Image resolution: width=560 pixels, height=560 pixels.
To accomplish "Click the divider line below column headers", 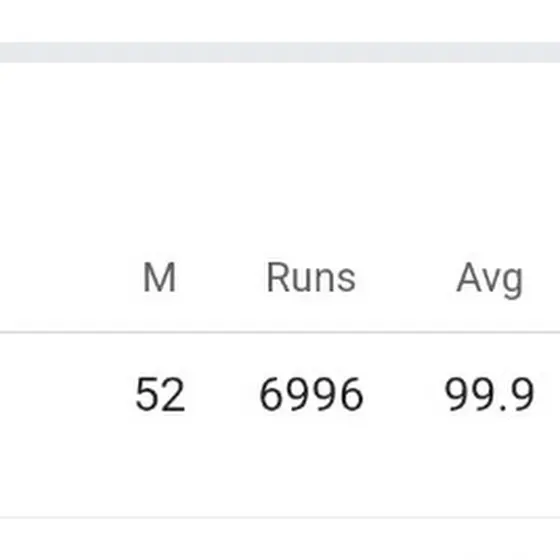I will coord(280,332).
